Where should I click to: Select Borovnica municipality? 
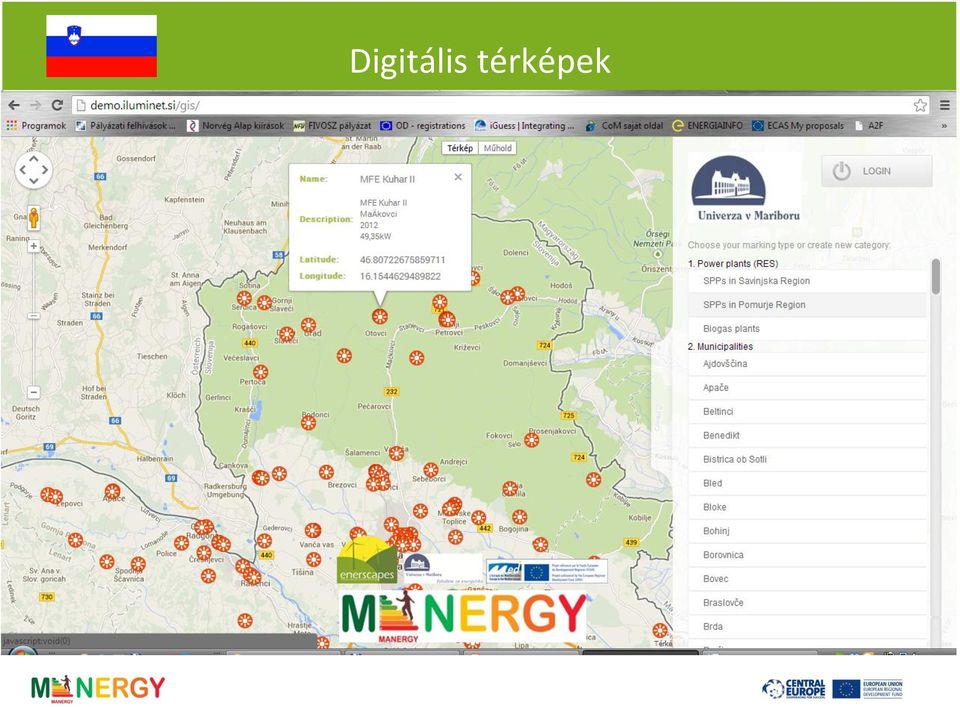pyautogui.click(x=807, y=555)
